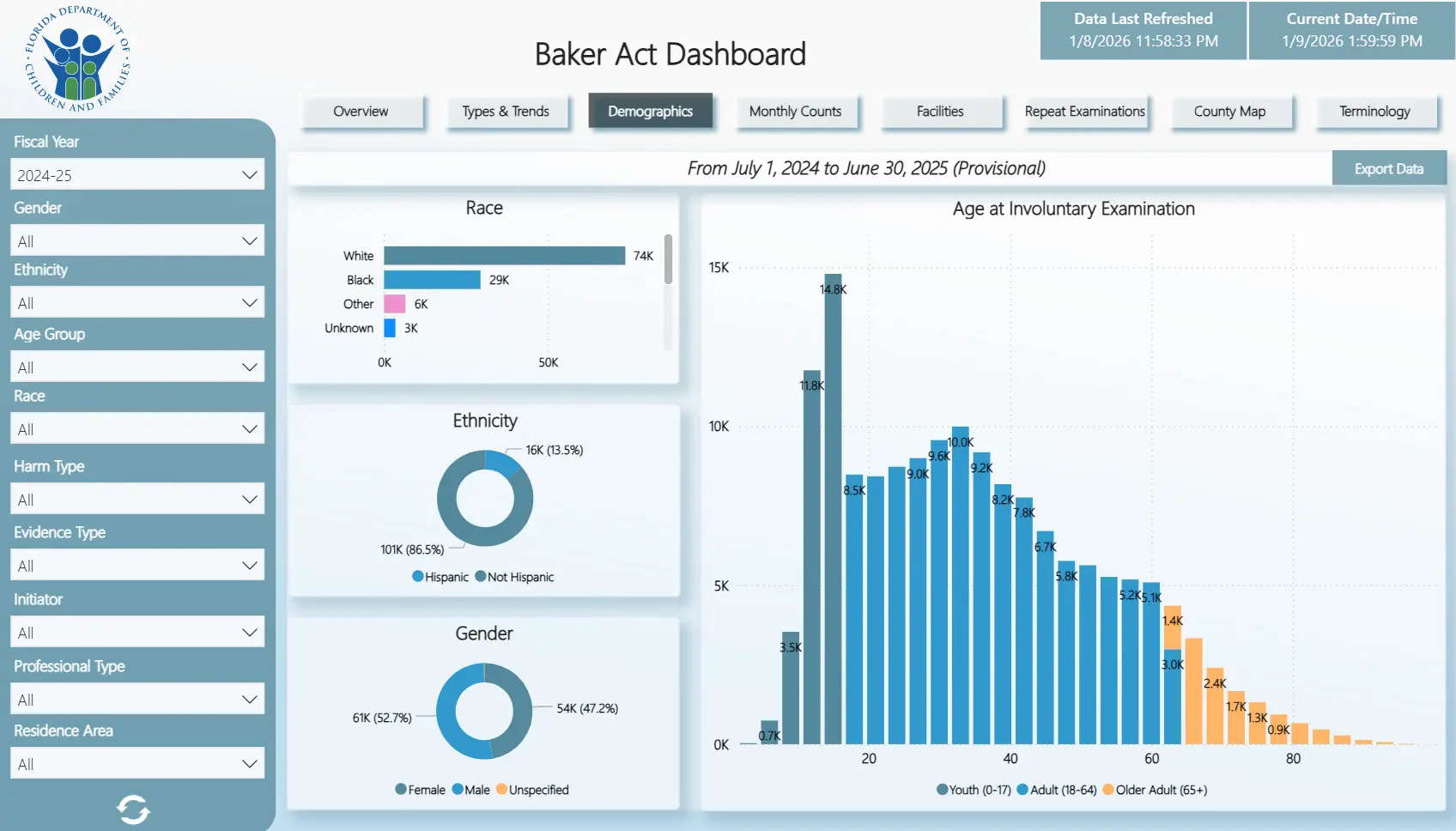
Task: Click the Baker Act Dashboard title
Action: [670, 54]
